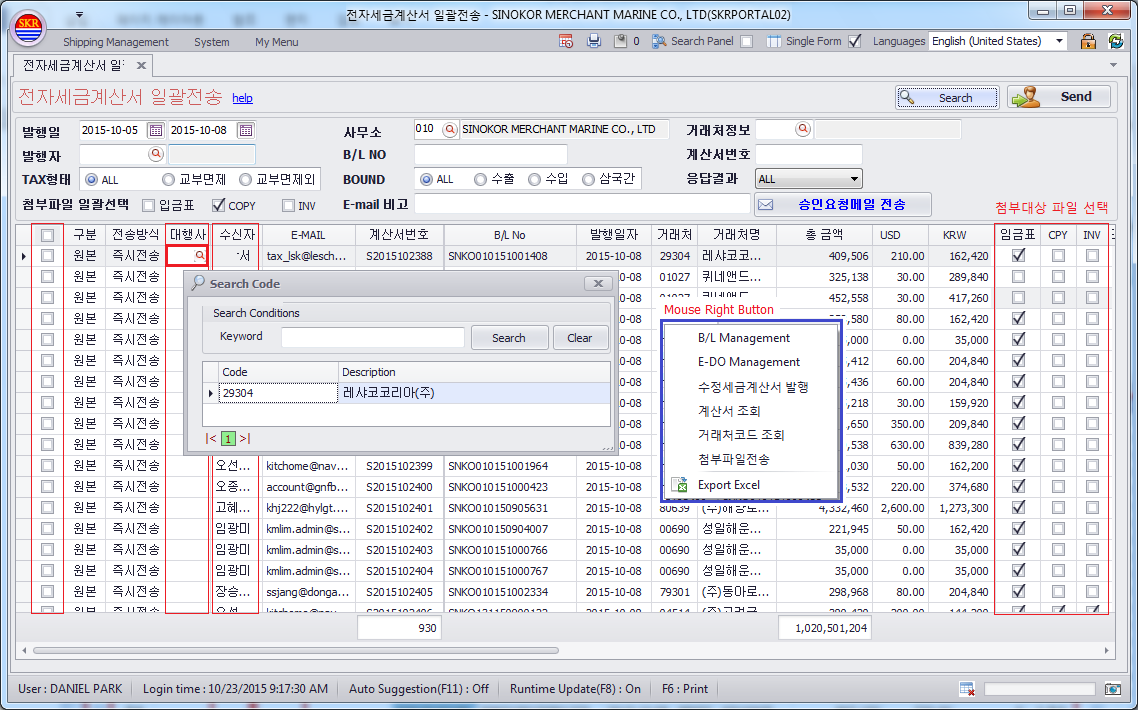Click Clear in the Search Code dialog
Image resolution: width=1138 pixels, height=710 pixels.
click(580, 338)
